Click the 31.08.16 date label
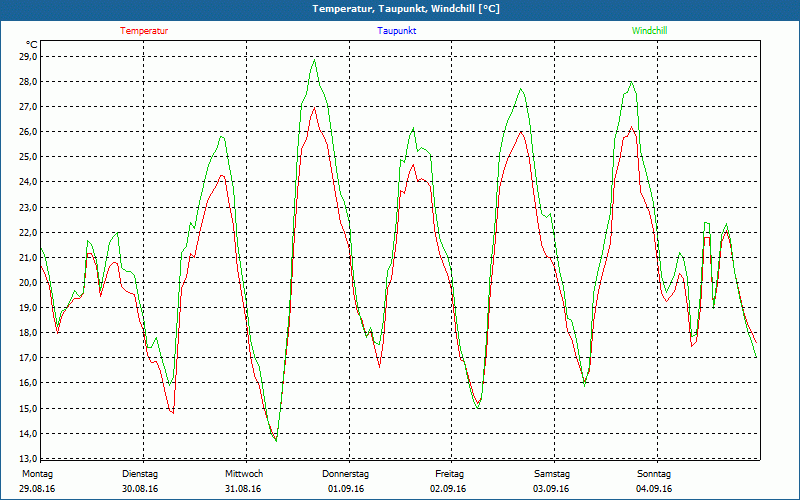 243,489
